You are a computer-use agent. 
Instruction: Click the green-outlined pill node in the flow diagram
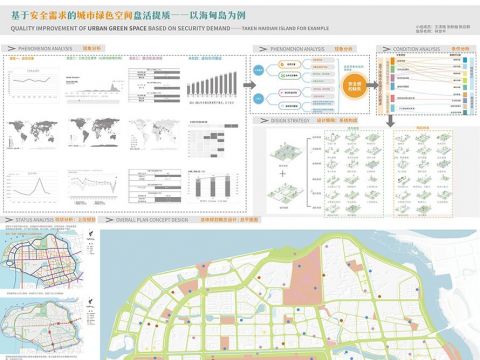[290, 76]
